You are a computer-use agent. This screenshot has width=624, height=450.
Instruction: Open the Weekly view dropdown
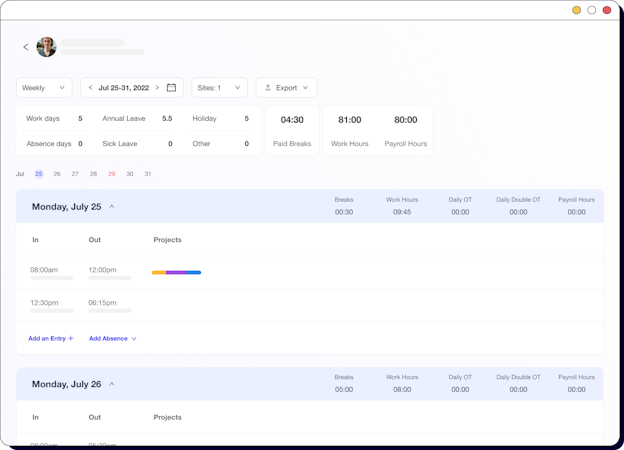tap(44, 88)
